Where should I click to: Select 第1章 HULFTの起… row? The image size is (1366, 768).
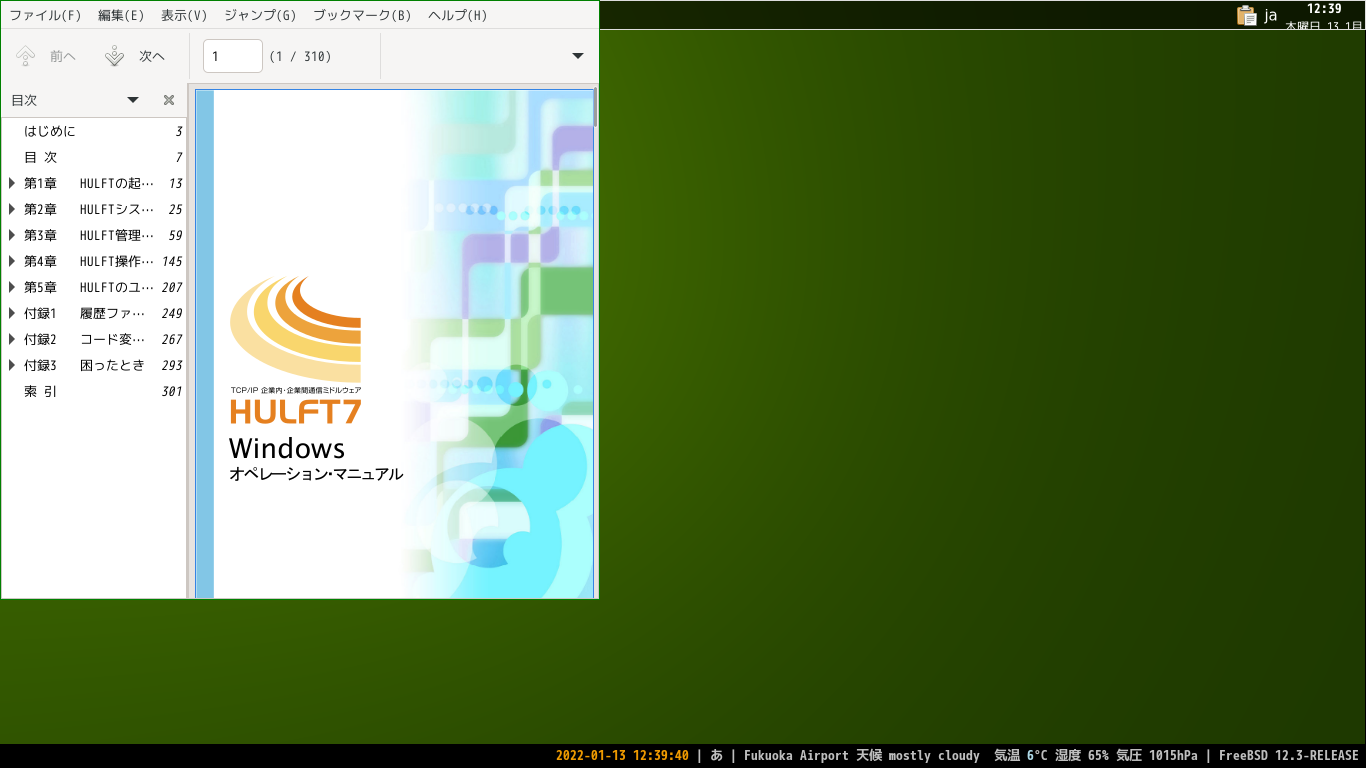94,183
